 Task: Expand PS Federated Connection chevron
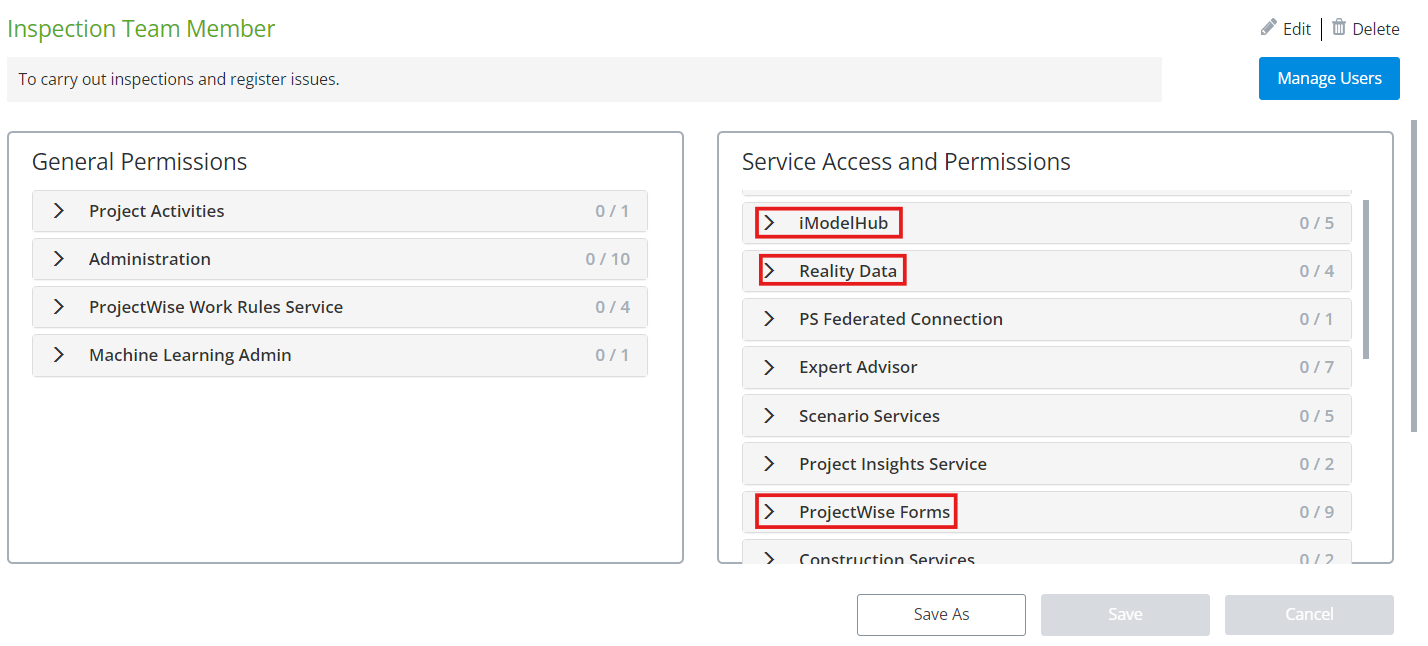769,319
